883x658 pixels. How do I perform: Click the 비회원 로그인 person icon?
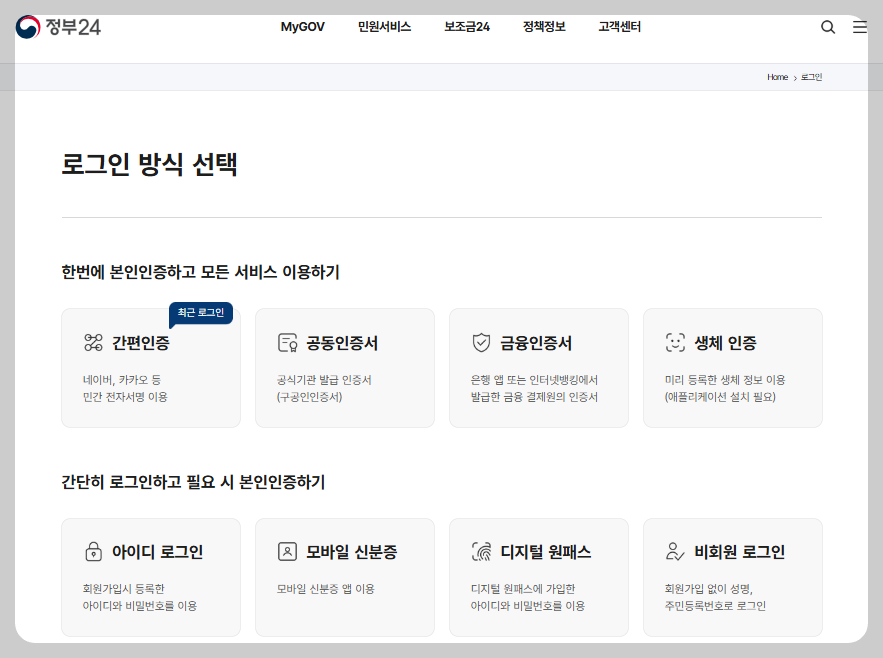click(675, 552)
